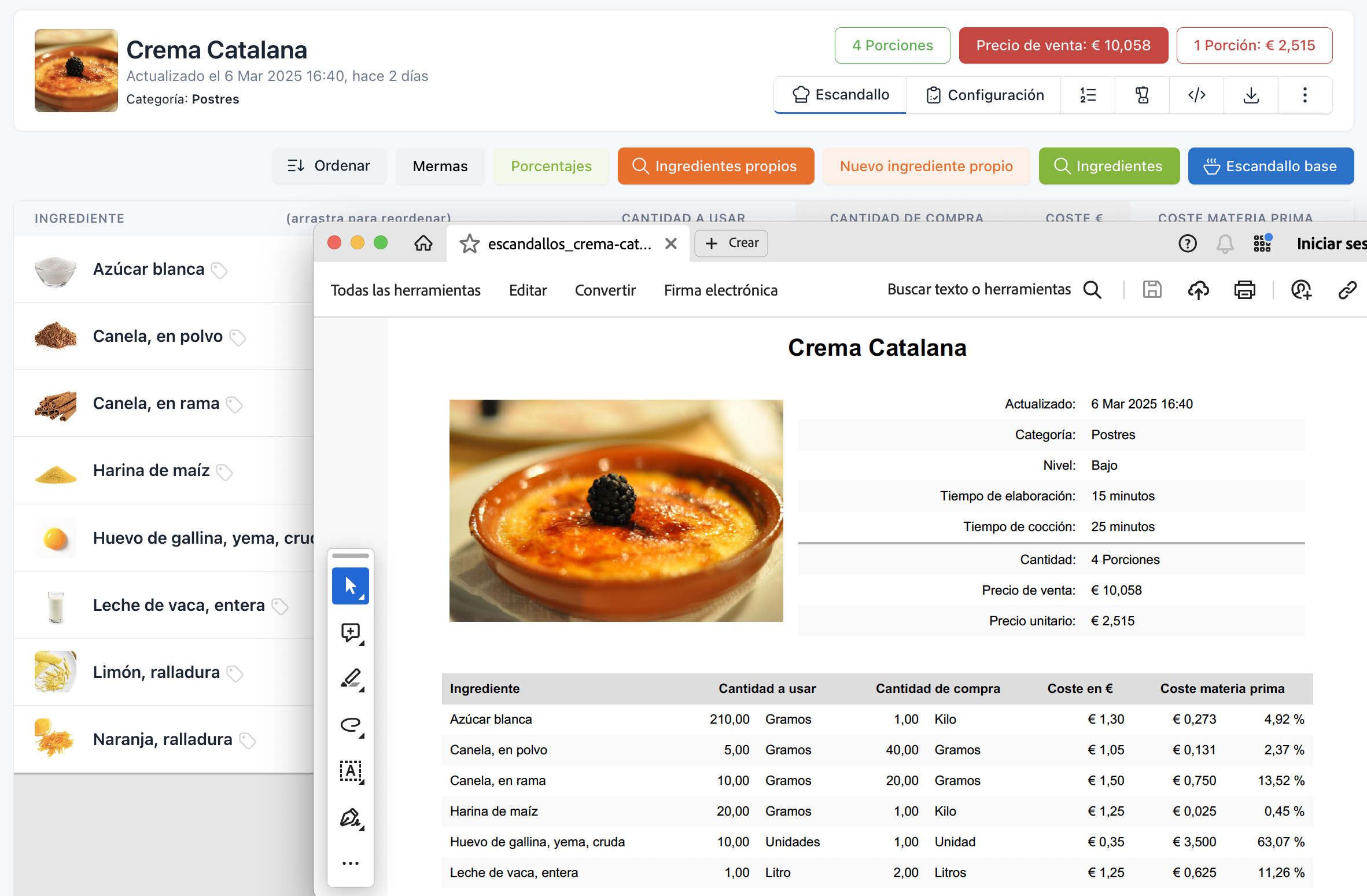Viewport: 1367px width, 896px height.
Task: Open the help question mark icon
Action: (1188, 244)
